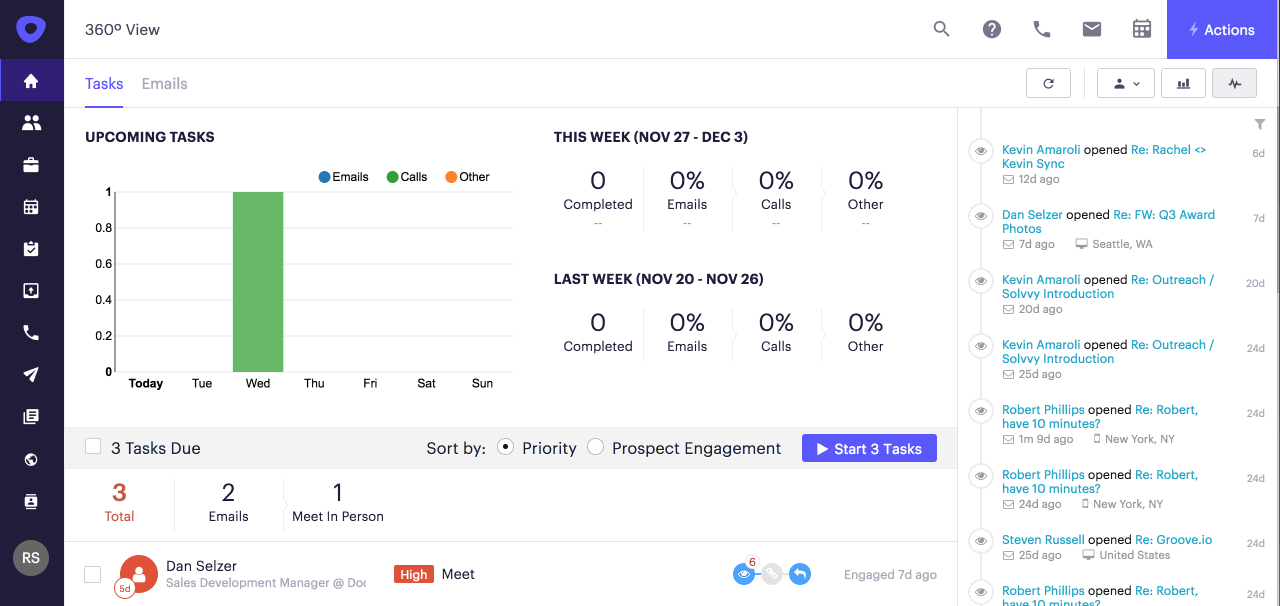The width and height of the screenshot is (1280, 606).
Task: Select the Tasks tab
Action: pyautogui.click(x=103, y=84)
